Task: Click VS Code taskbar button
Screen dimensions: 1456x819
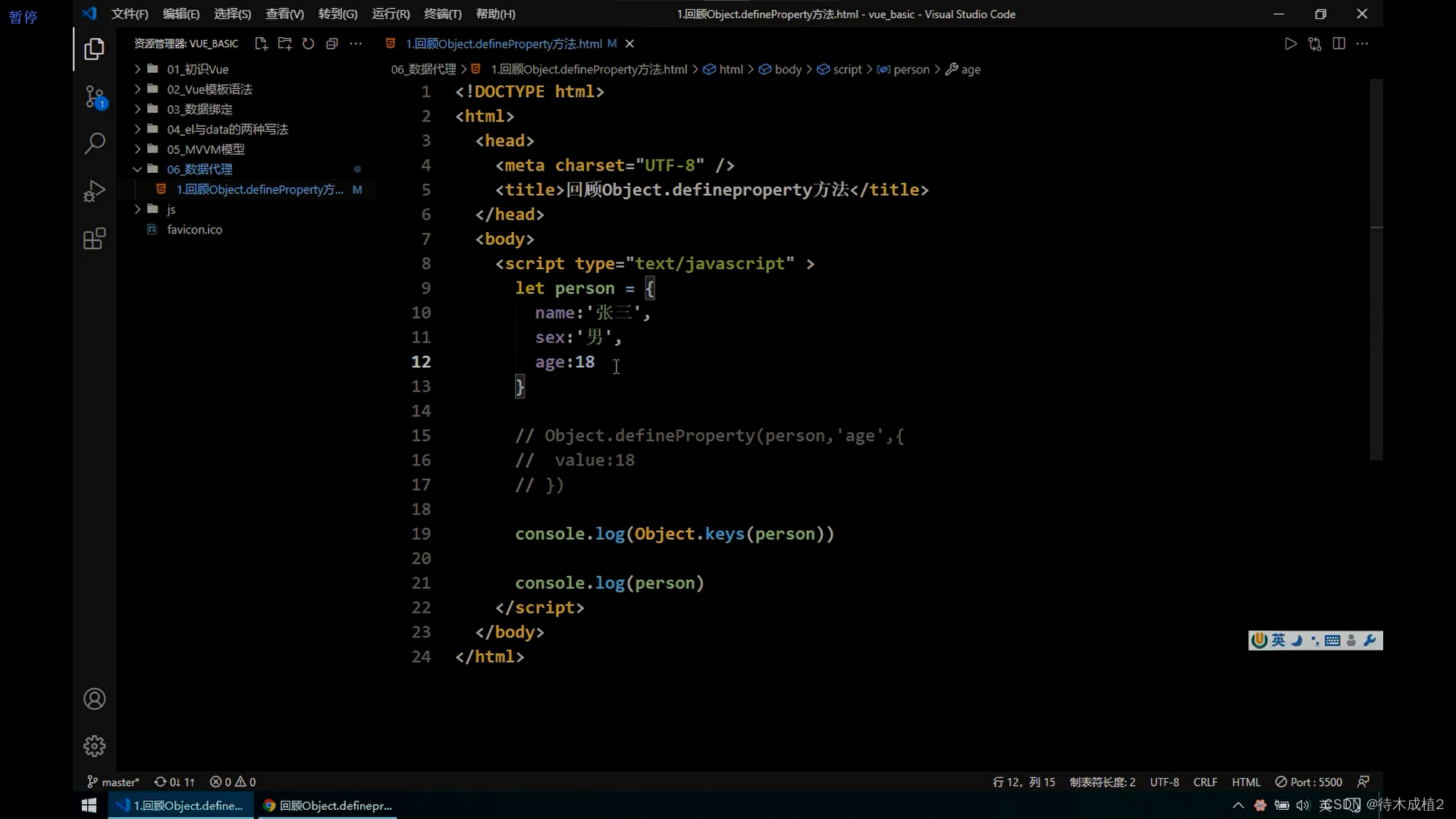Action: point(181,805)
